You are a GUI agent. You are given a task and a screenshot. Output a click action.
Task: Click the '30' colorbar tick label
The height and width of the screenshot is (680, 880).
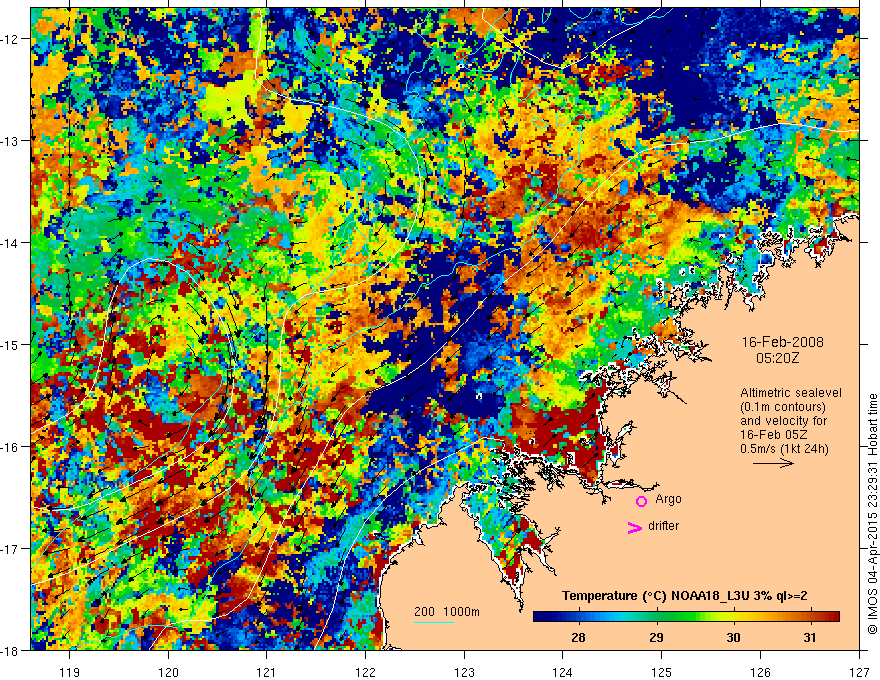733,637
